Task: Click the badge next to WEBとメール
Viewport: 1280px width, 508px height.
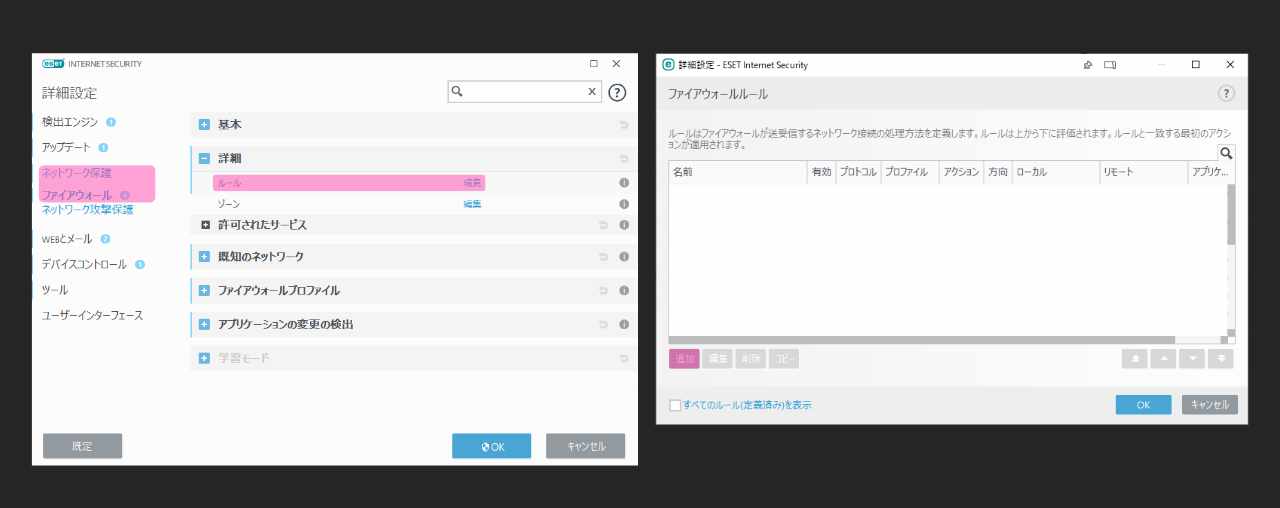Action: [x=105, y=239]
